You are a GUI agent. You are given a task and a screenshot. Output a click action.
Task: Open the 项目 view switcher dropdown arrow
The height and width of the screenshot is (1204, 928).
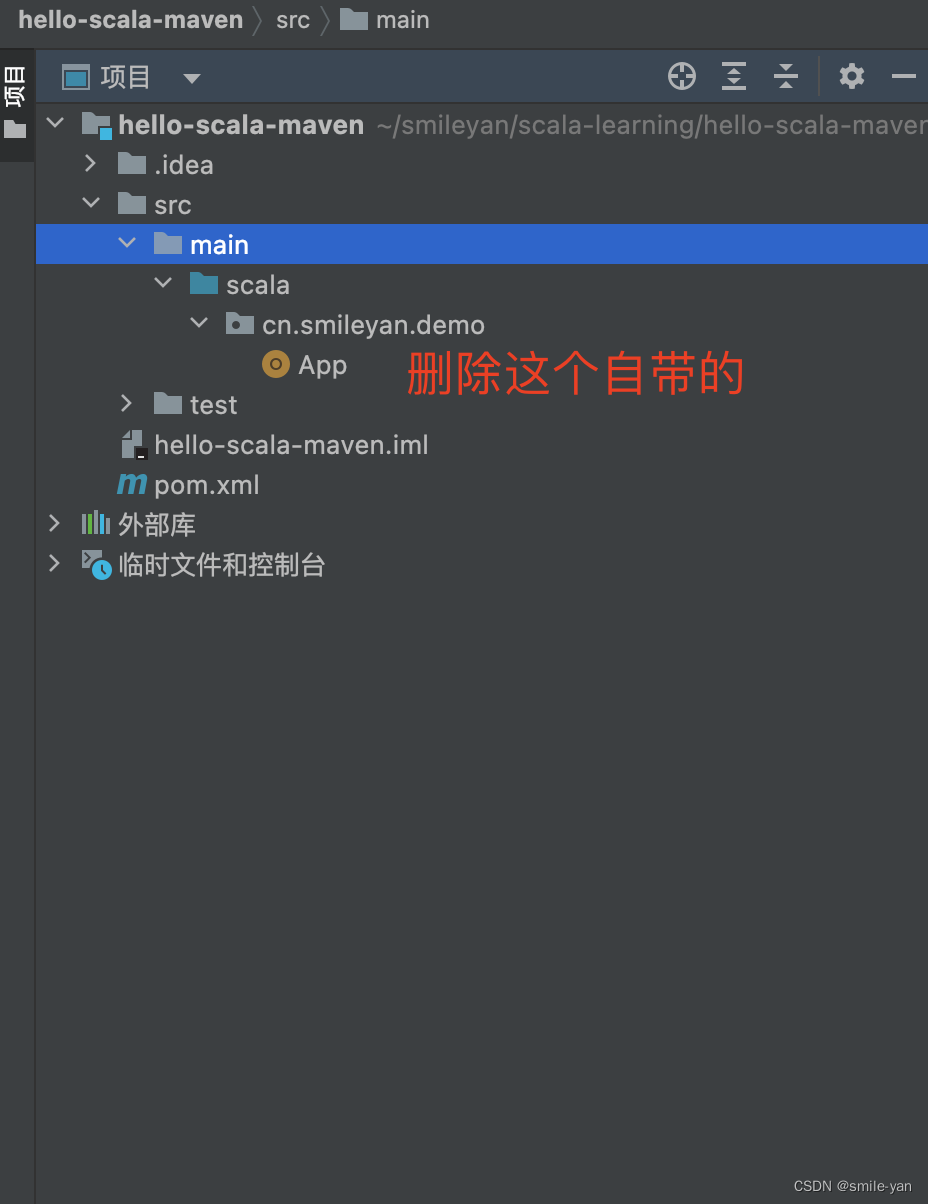[x=191, y=77]
